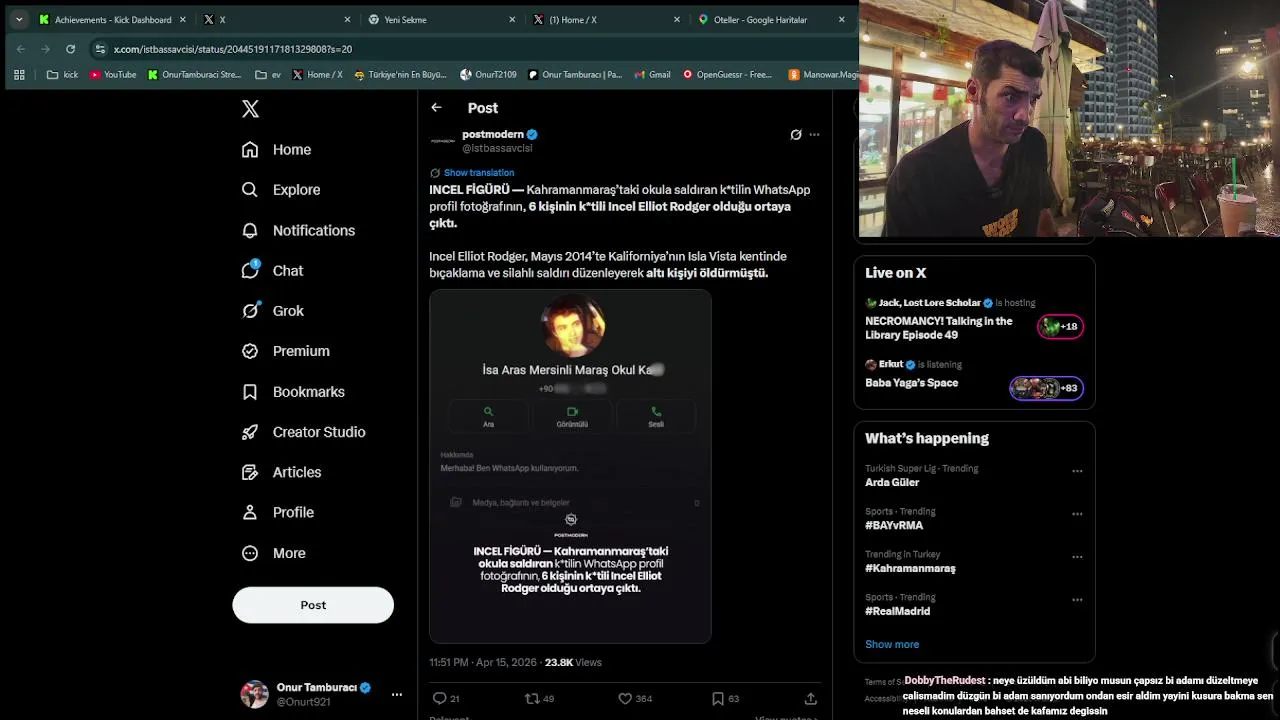Open Grok in the sidebar
This screenshot has height=720, width=1280.
tap(273, 311)
